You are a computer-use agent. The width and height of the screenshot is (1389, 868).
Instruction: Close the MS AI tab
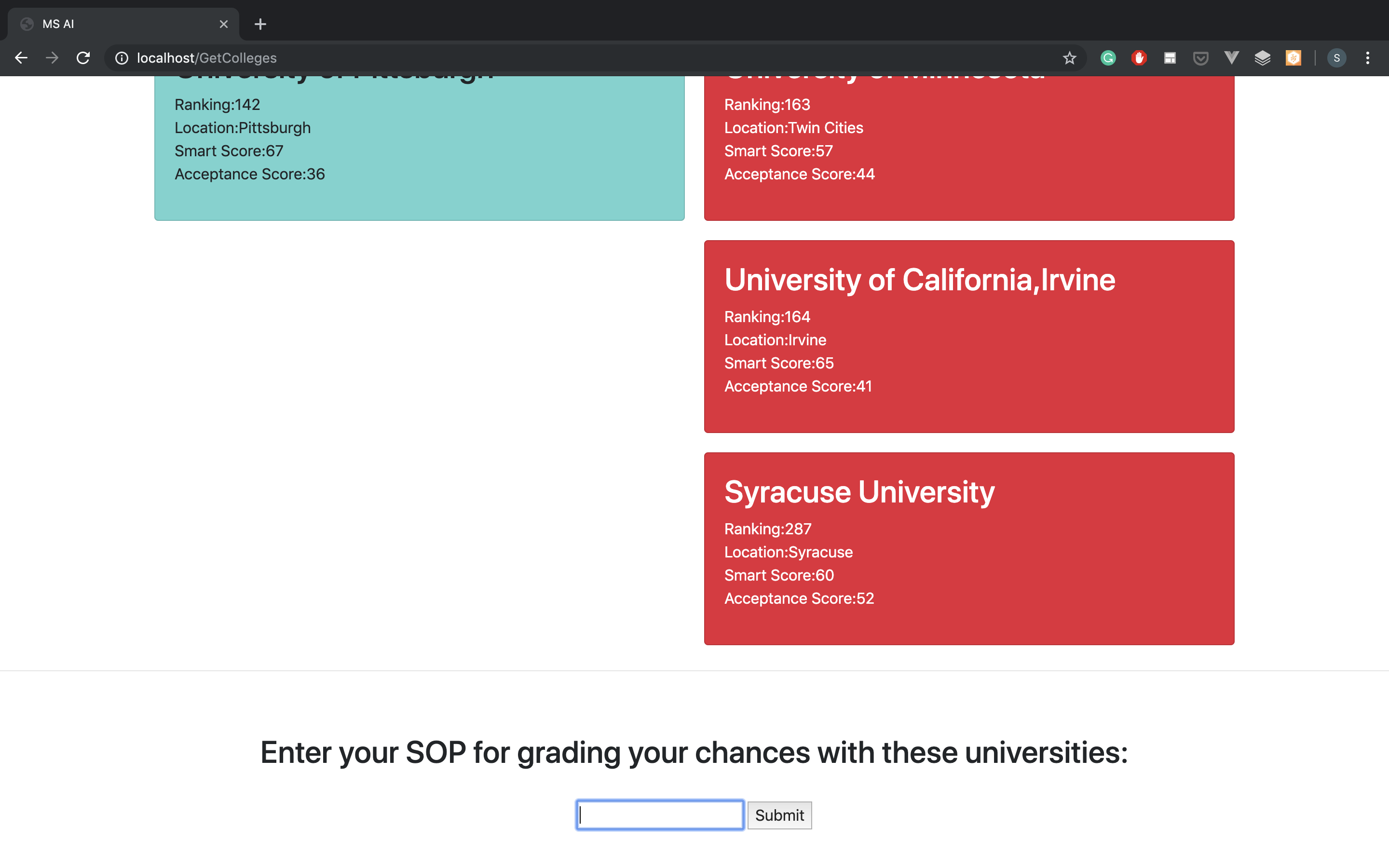223,24
